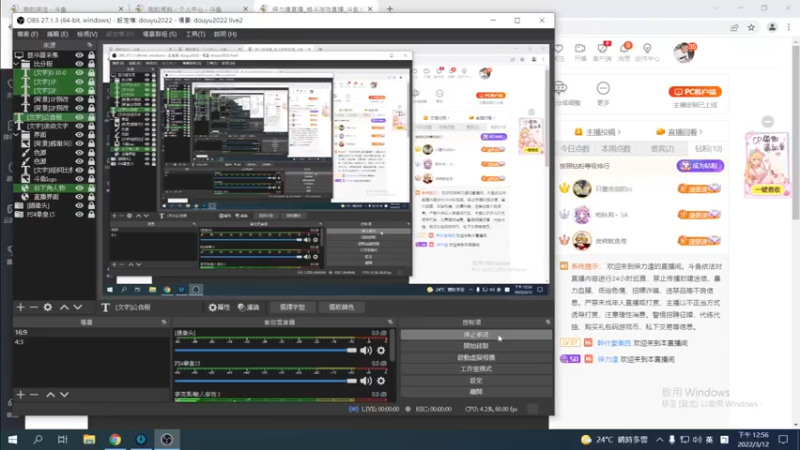Add a new source with the plus icon

pyautogui.click(x=20, y=307)
